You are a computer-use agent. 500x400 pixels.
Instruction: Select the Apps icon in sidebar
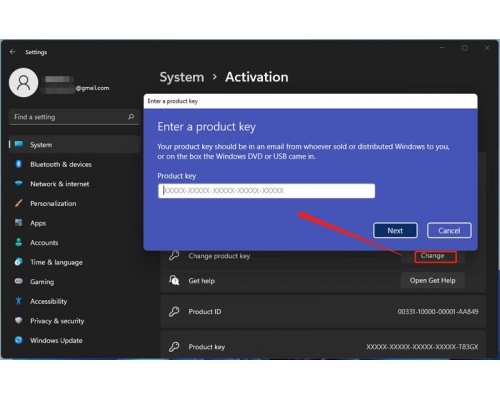click(19, 223)
